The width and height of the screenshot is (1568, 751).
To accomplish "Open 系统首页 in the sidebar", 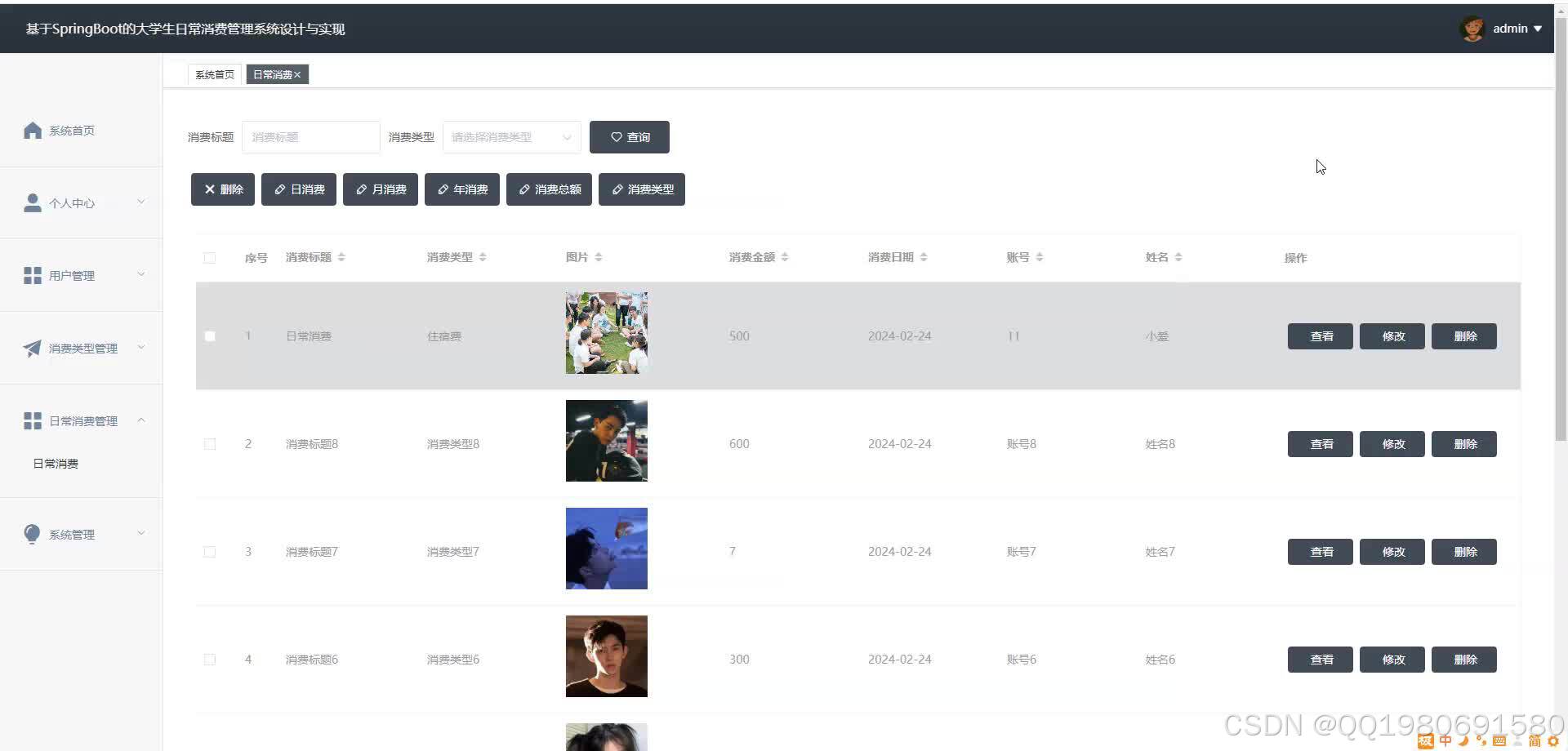I will (72, 131).
